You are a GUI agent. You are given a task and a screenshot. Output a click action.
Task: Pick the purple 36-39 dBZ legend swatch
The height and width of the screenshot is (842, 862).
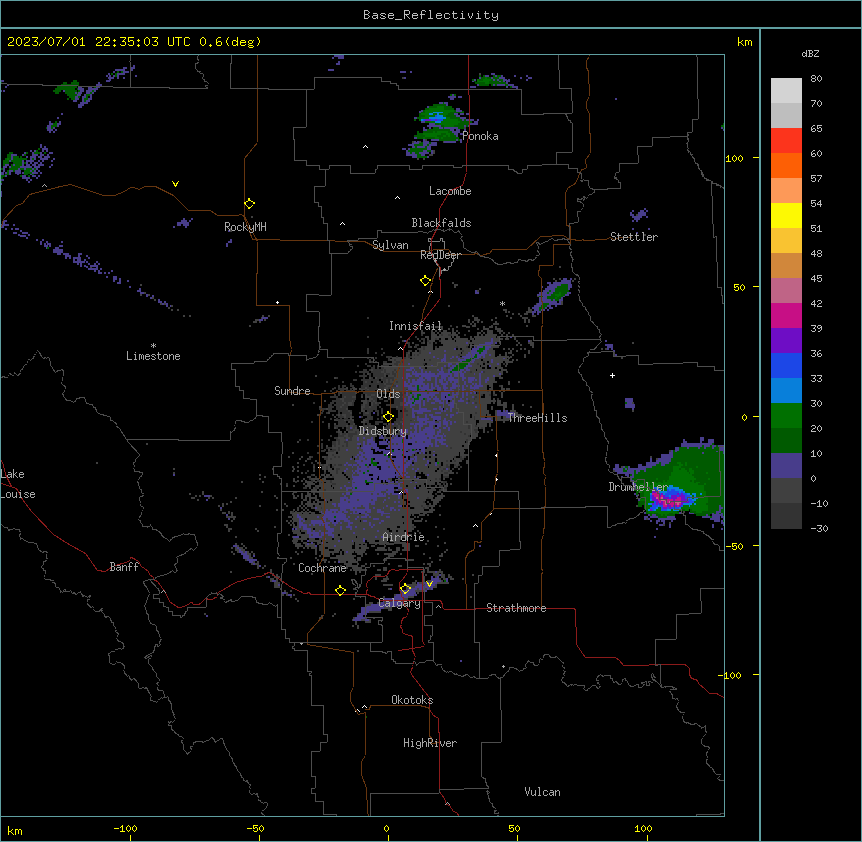786,341
